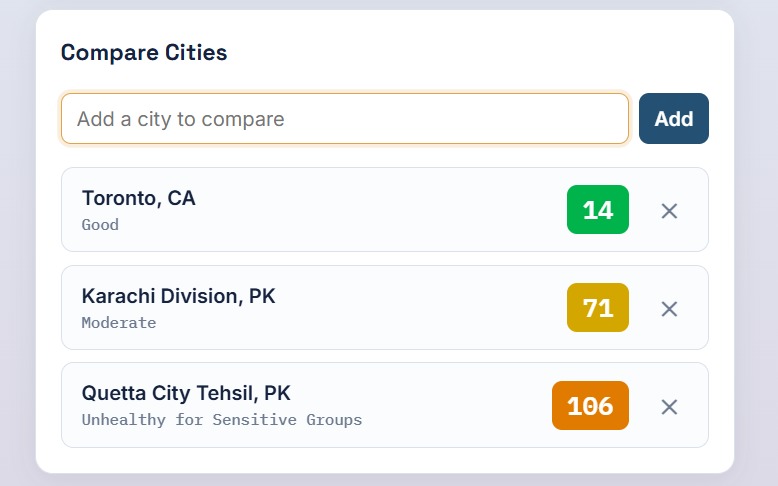Select the Karachi Division, PK city name
Screen dimensions: 778x486
pyautogui.click(x=178, y=296)
